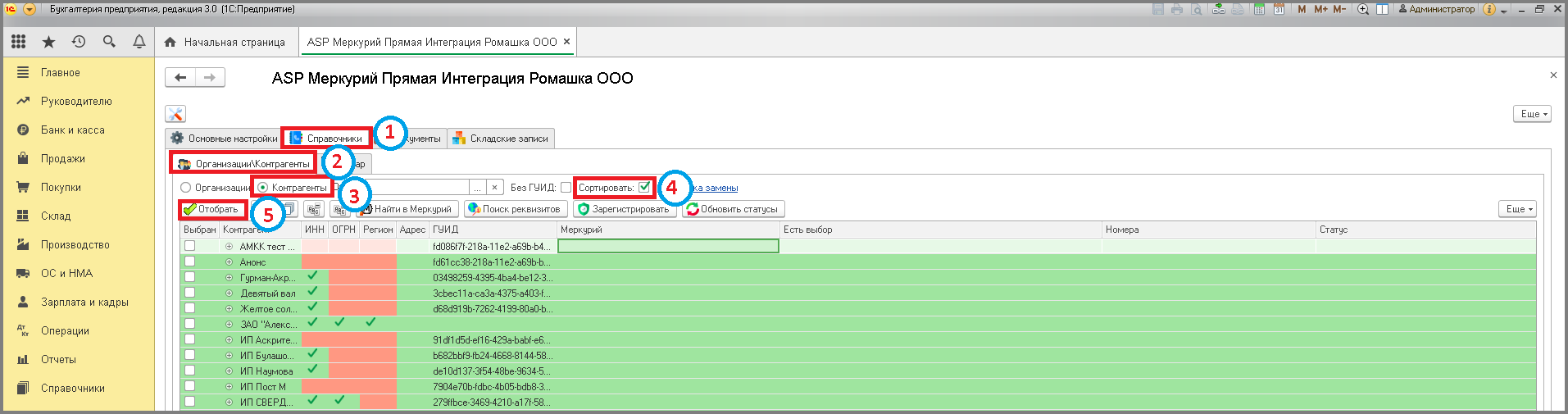
Task: Open the History clock icon
Action: point(79,42)
